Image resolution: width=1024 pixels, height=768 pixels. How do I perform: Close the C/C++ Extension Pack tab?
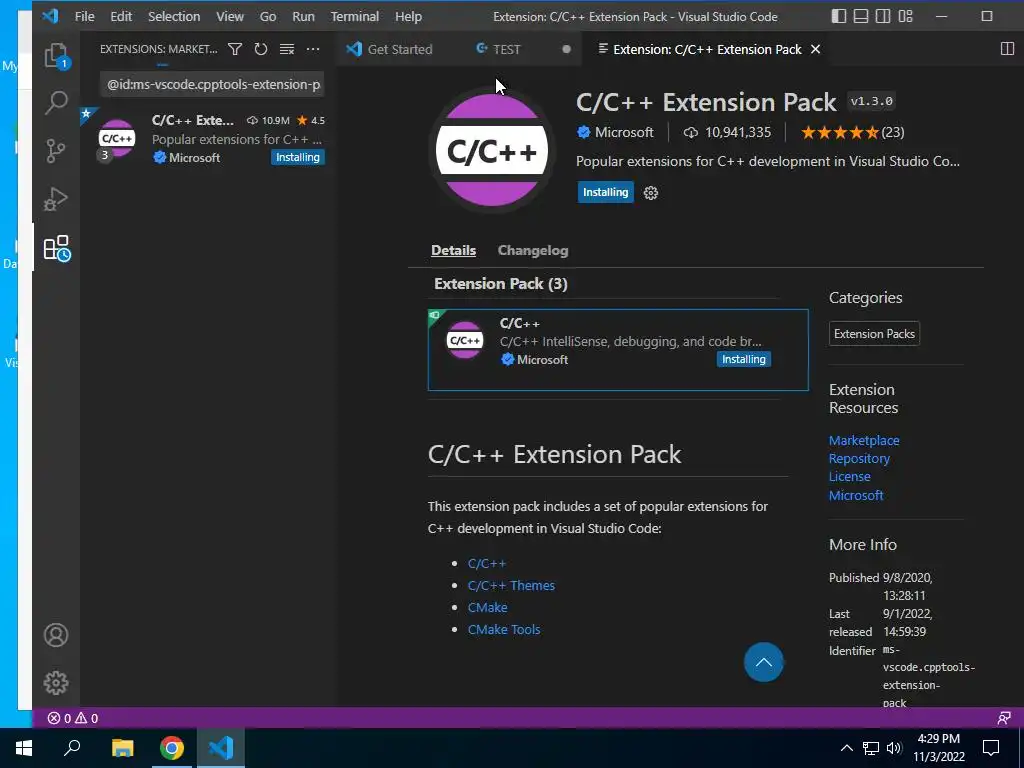click(815, 49)
